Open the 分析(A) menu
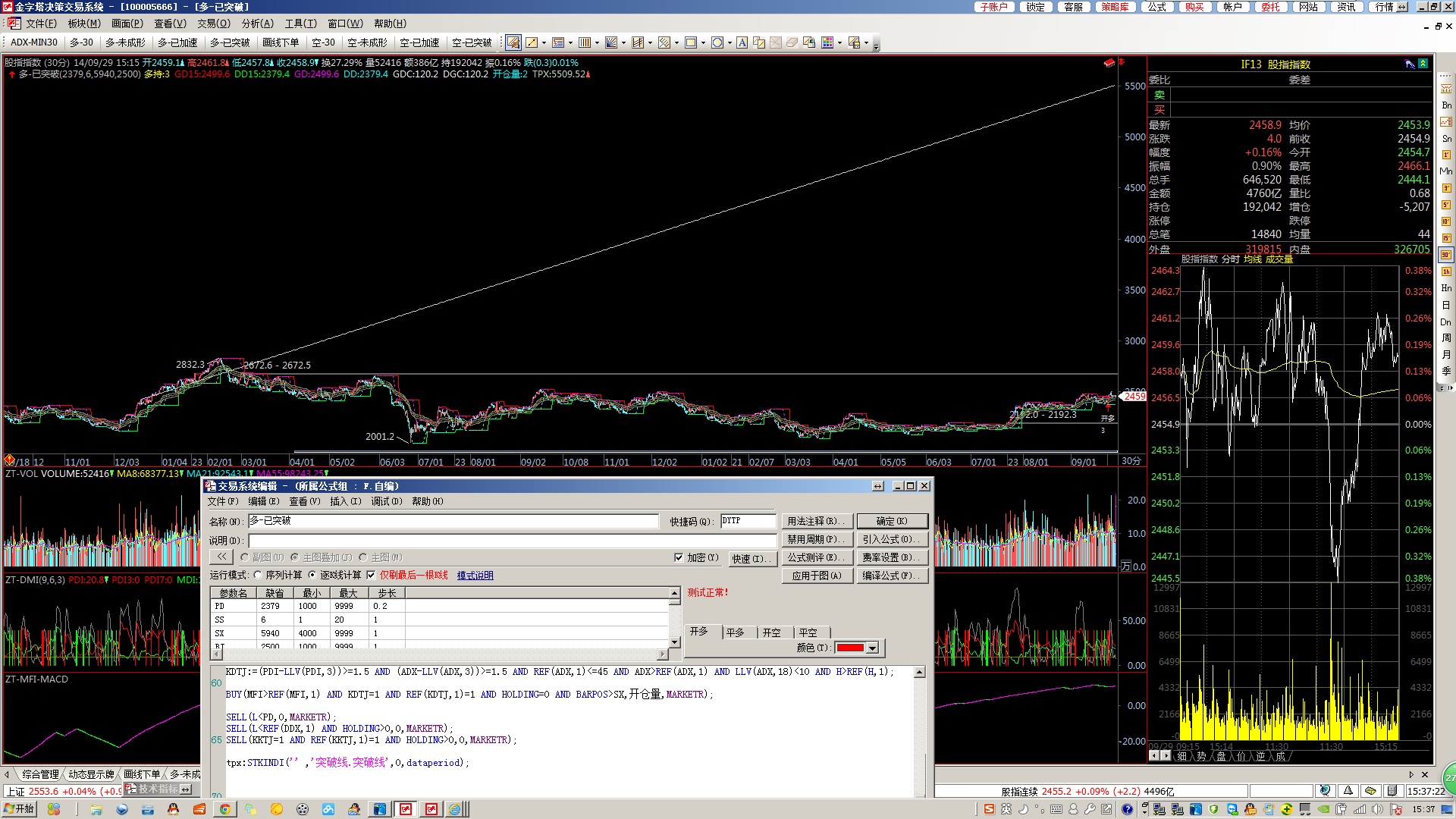Image resolution: width=1456 pixels, height=819 pixels. tap(258, 24)
